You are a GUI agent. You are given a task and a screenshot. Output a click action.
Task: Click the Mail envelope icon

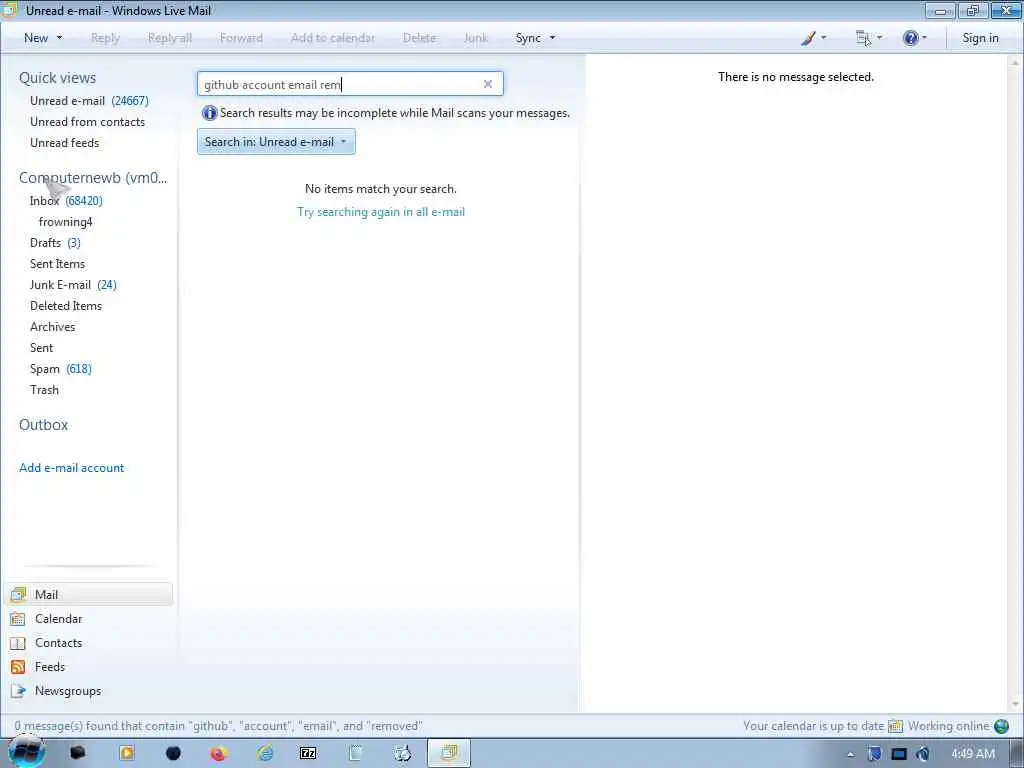[x=18, y=594]
